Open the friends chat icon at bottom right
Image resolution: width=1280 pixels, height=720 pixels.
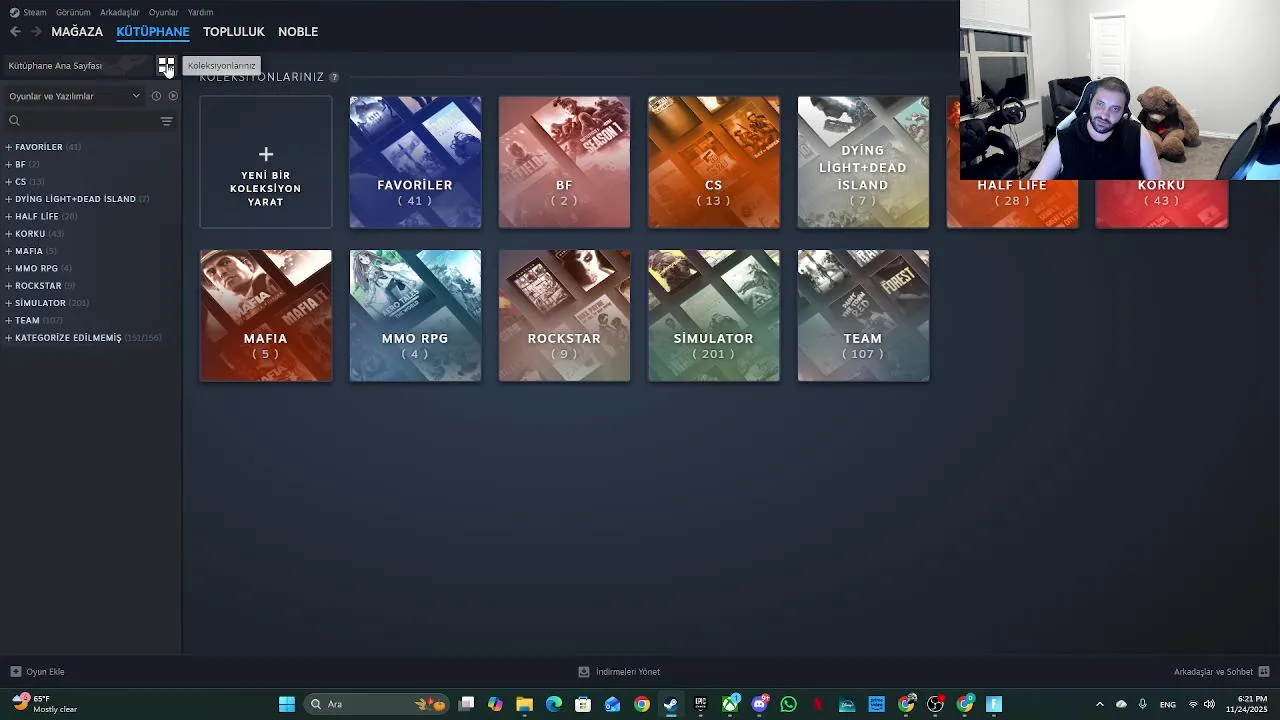point(1264,672)
